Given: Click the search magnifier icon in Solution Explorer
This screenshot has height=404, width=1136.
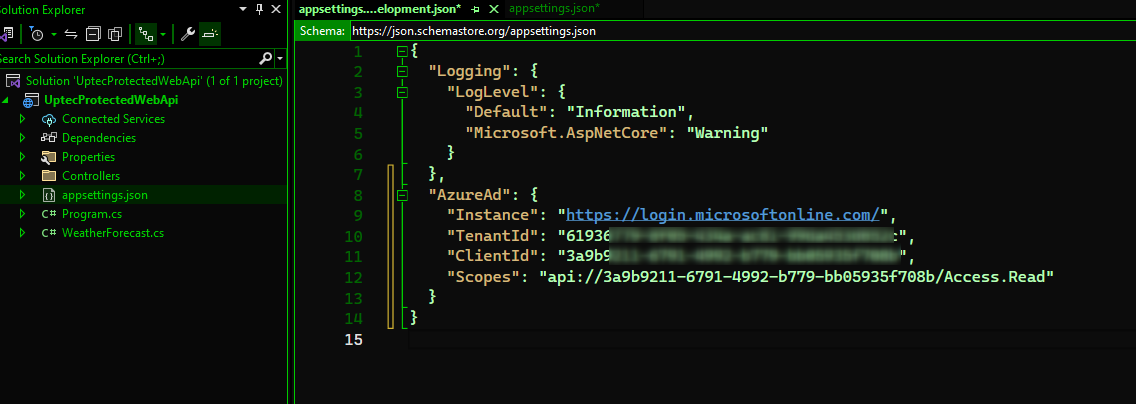Looking at the screenshot, I should coord(265,58).
